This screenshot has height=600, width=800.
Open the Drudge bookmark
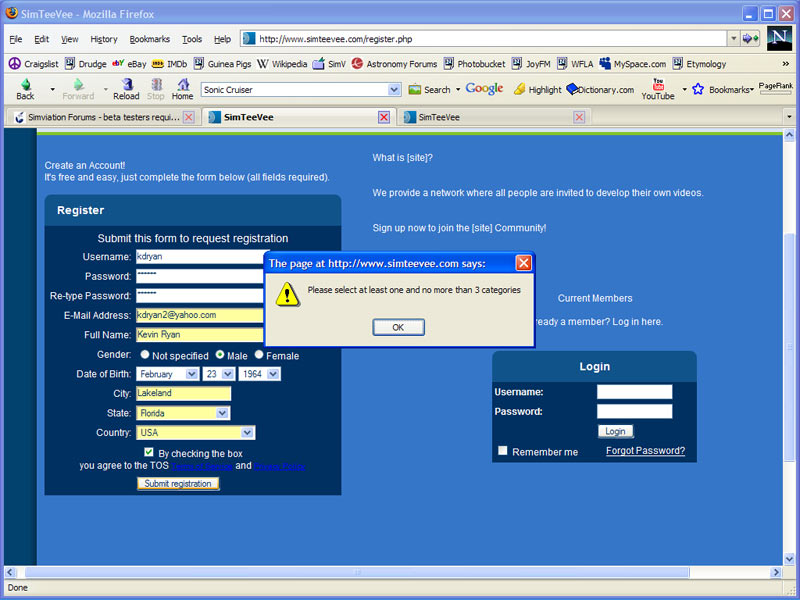[86, 64]
